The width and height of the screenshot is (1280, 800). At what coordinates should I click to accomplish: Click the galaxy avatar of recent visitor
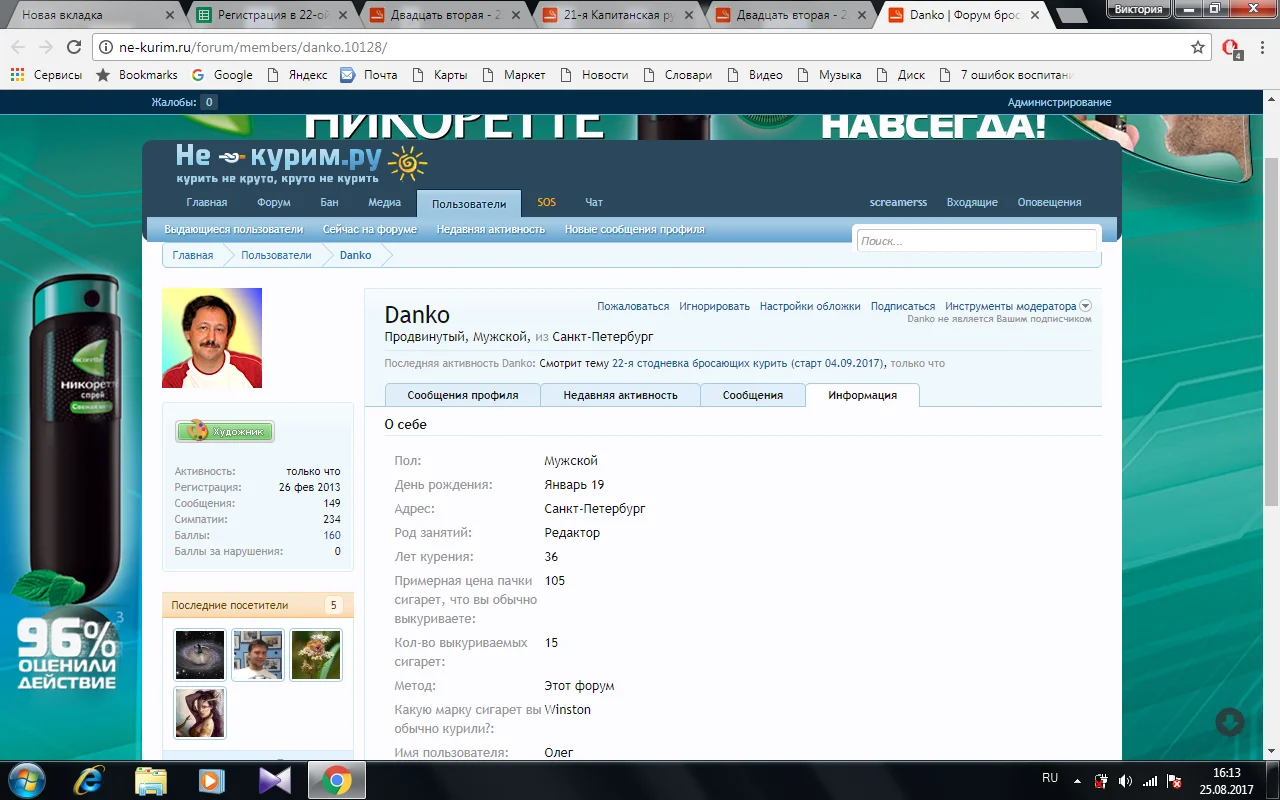click(200, 655)
